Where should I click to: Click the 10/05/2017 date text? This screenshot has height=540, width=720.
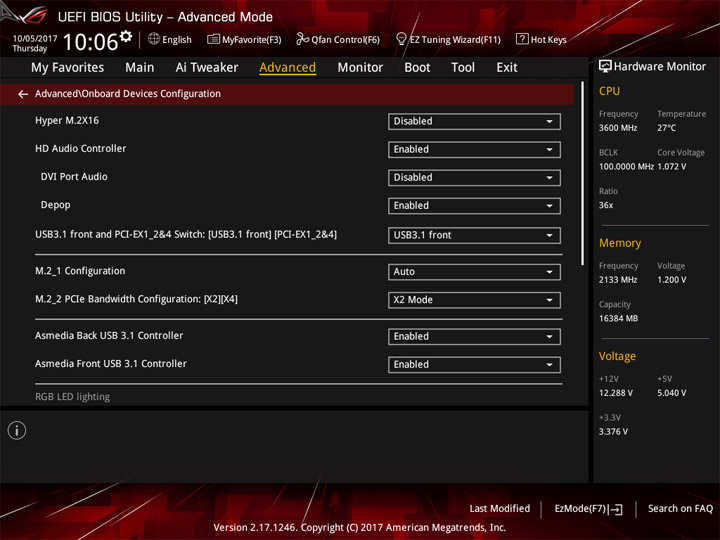coord(35,38)
